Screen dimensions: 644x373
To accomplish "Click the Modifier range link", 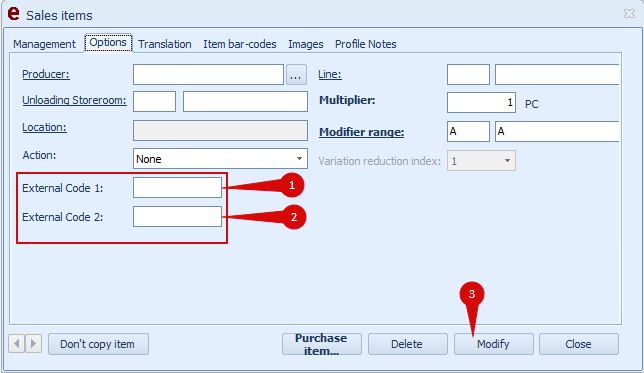I will pos(361,132).
